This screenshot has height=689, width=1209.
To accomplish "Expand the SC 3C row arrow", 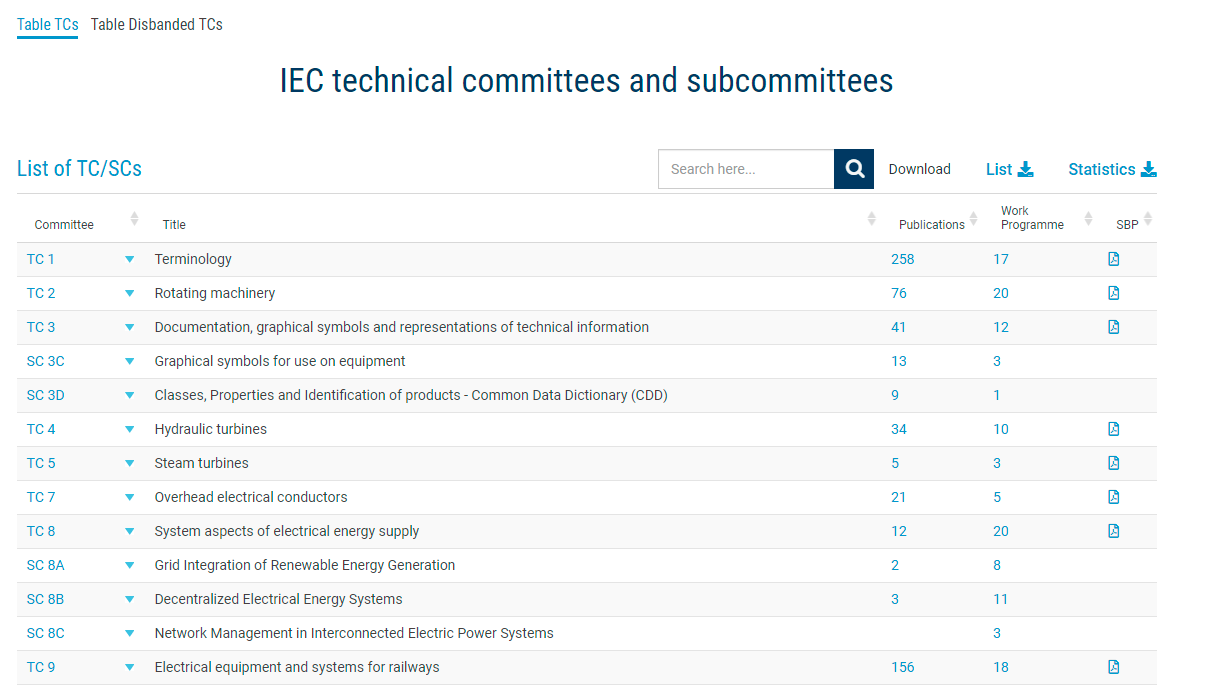I will [129, 361].
